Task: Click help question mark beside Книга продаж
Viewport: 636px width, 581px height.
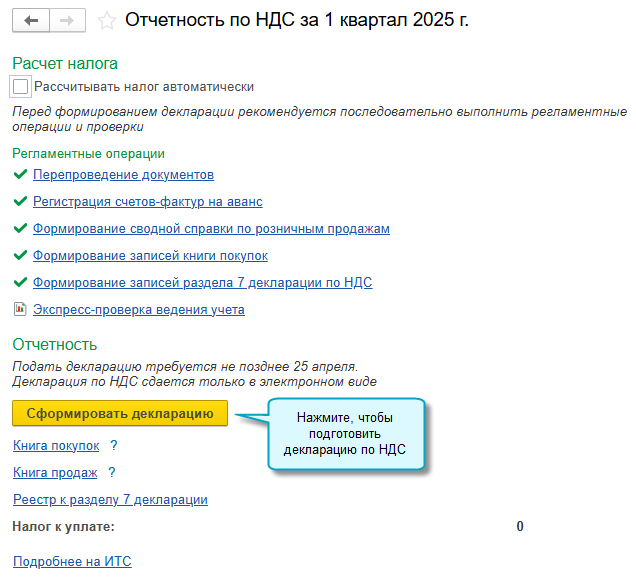Action: (x=112, y=472)
